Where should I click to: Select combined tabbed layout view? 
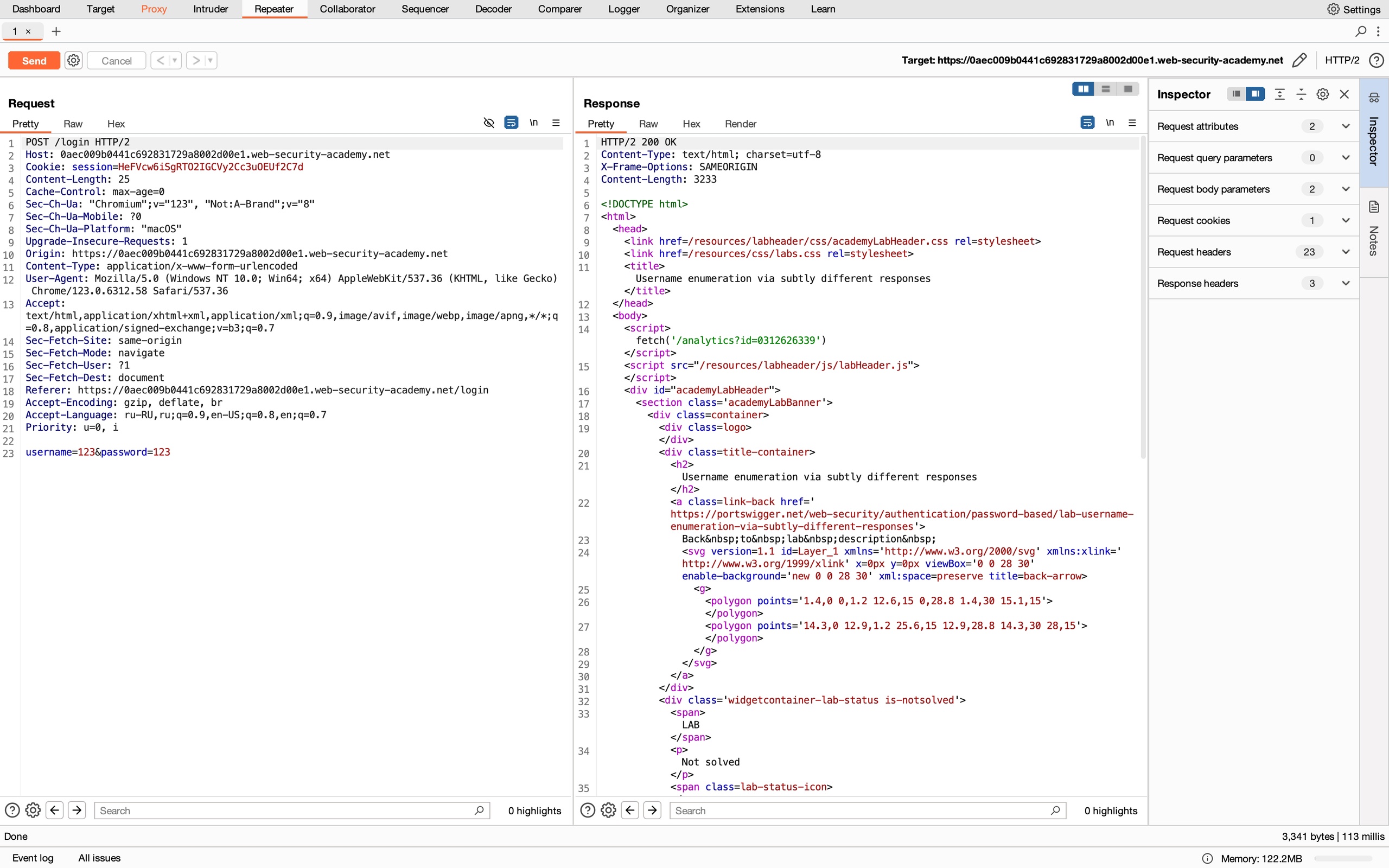(x=1128, y=89)
